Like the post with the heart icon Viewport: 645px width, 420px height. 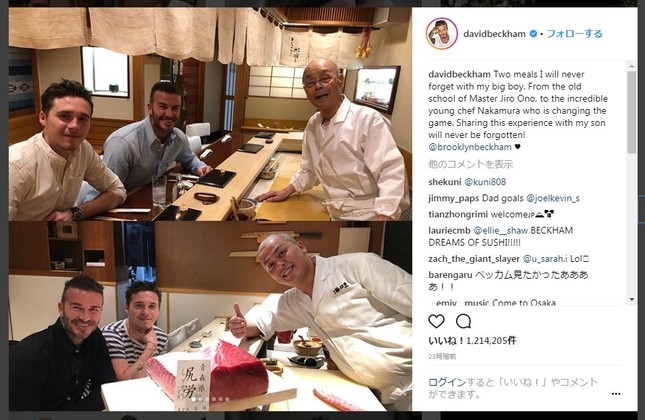(x=436, y=321)
